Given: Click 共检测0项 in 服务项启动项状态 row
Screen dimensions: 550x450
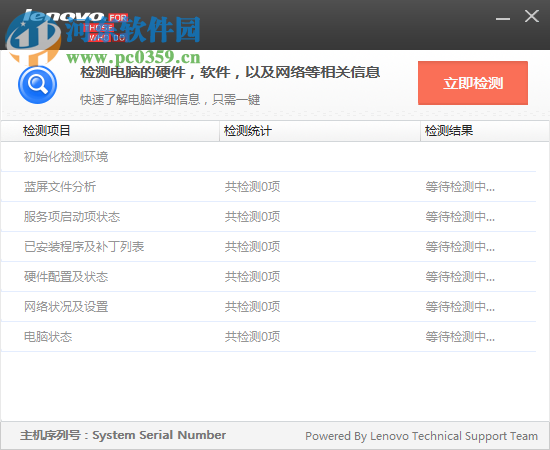Looking at the screenshot, I should (252, 217).
